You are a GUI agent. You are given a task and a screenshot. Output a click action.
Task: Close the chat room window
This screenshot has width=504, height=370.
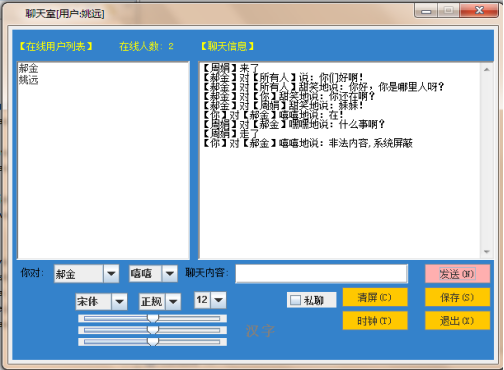[479, 11]
